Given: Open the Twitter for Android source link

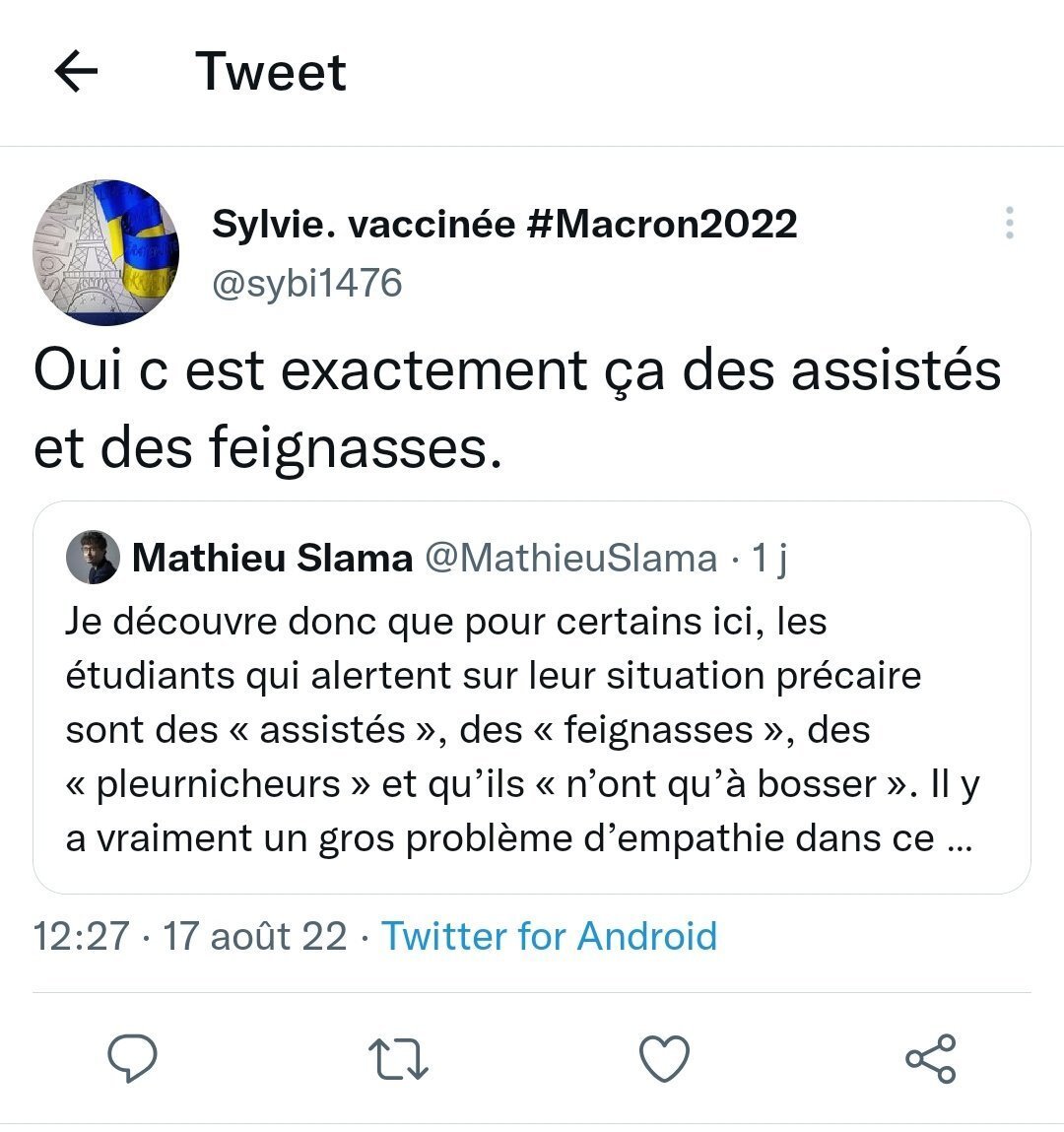Looking at the screenshot, I should tap(550, 936).
